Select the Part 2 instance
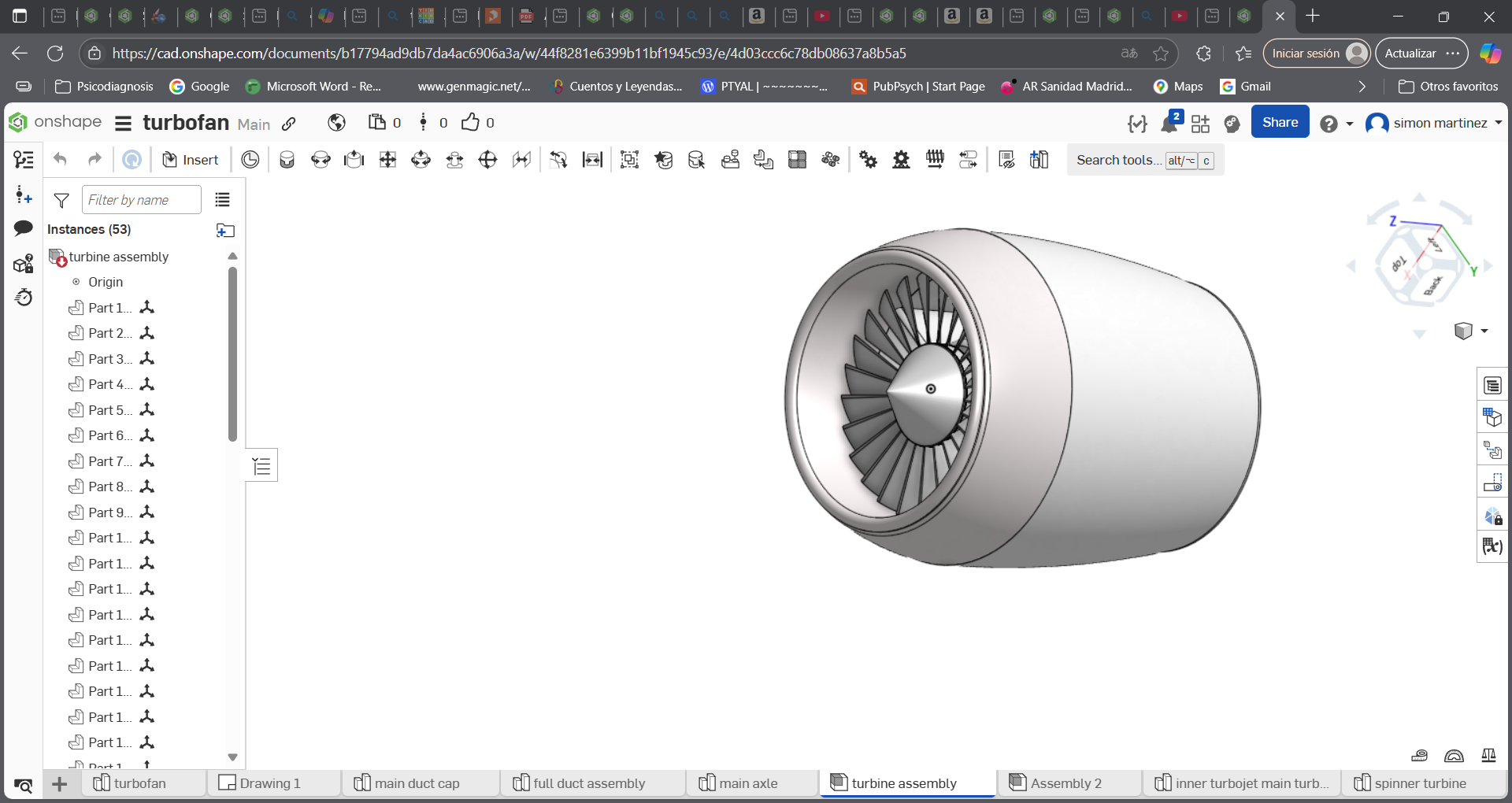The width and height of the screenshot is (1512, 803). (x=109, y=333)
